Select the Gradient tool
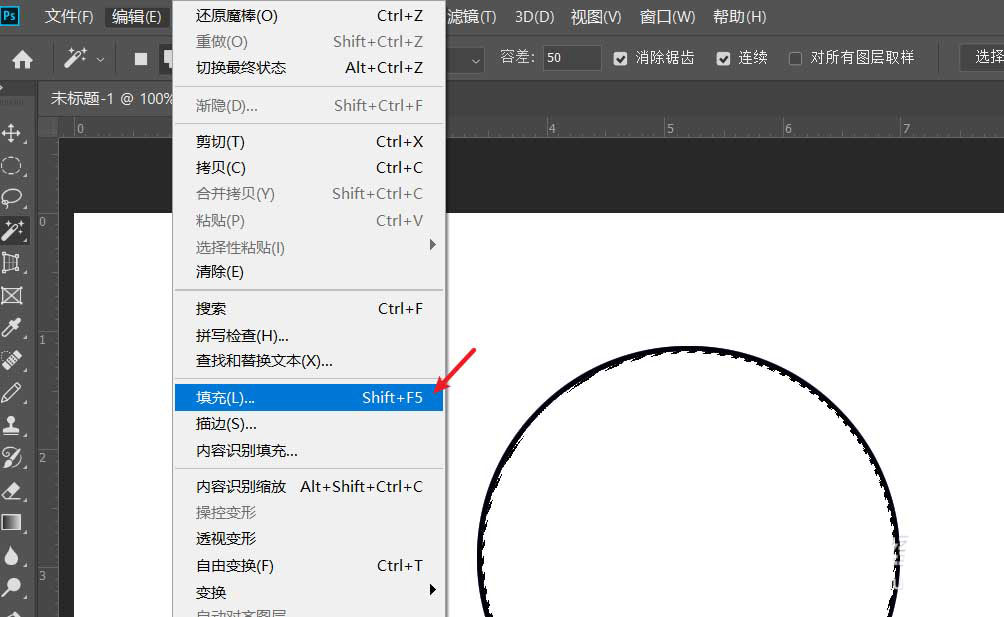 tap(12, 522)
